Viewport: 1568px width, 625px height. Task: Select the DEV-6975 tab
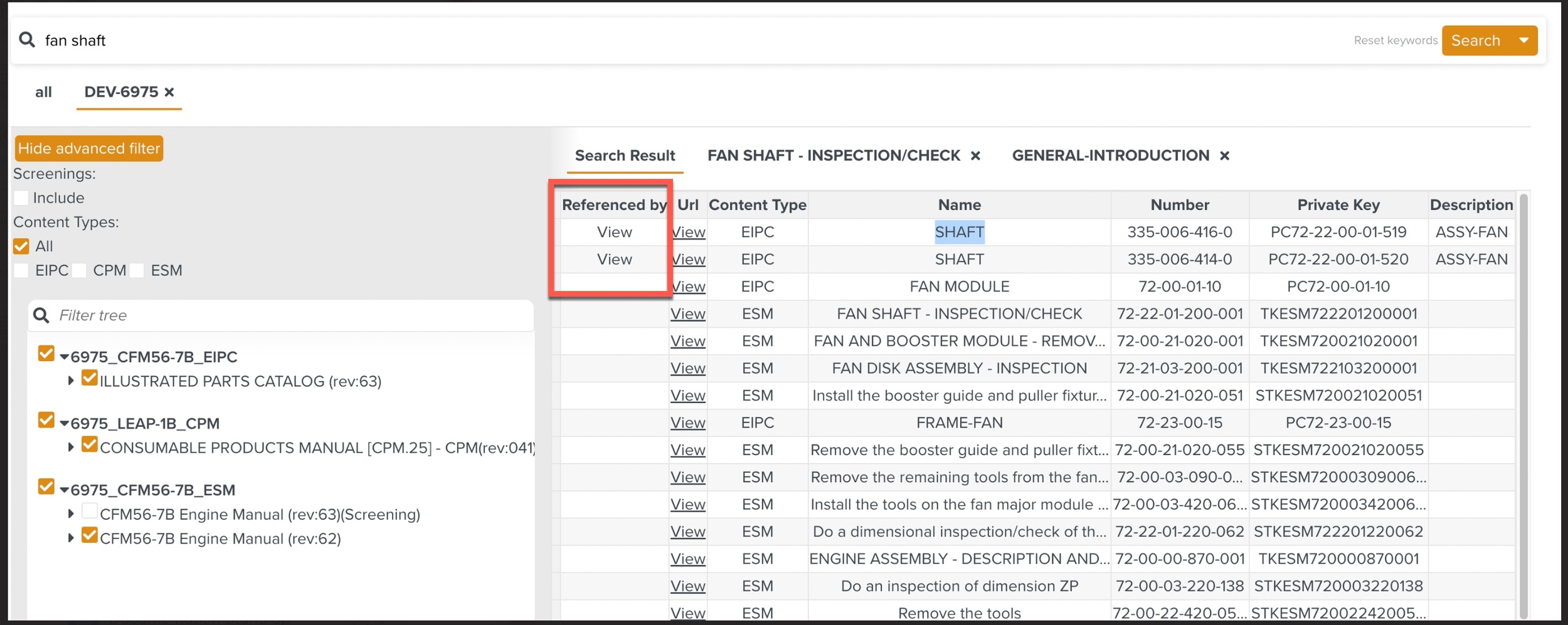tap(121, 92)
